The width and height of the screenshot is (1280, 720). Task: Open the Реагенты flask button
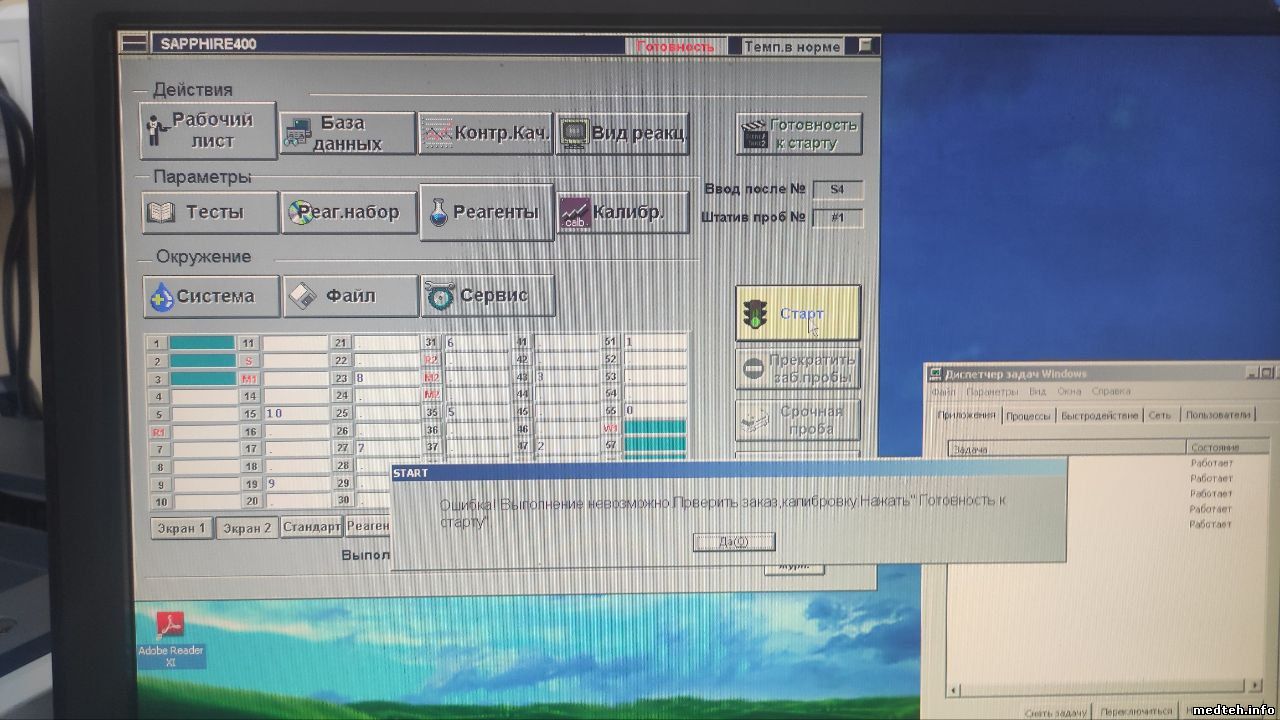click(x=487, y=212)
